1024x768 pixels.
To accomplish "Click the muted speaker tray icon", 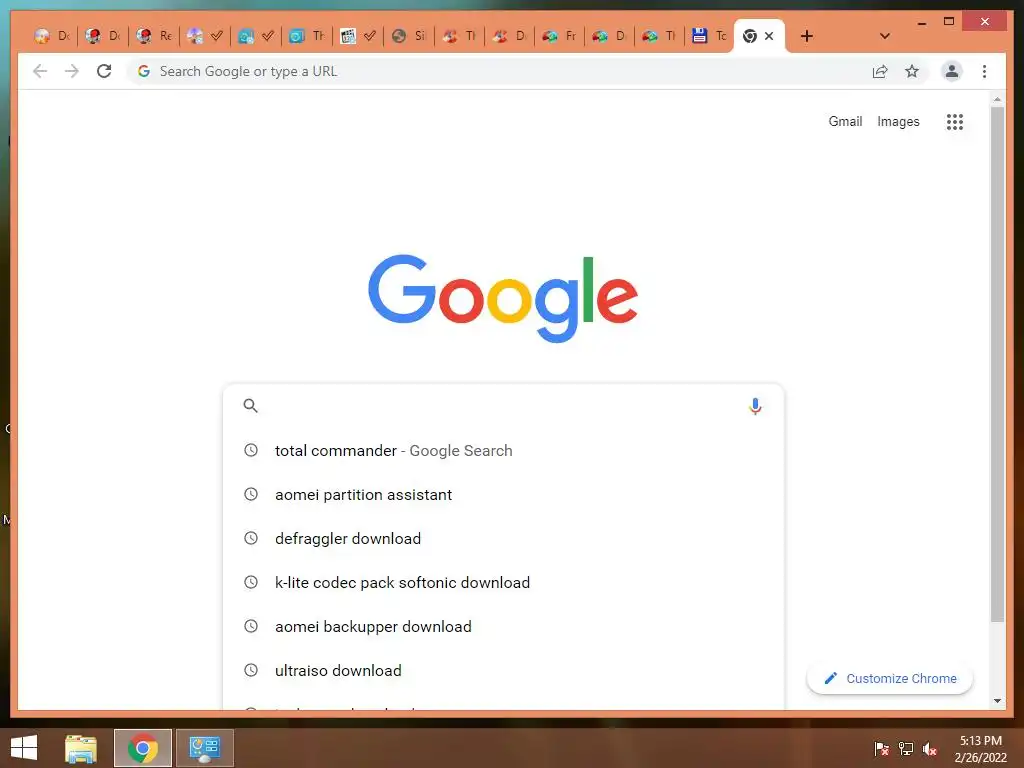I will (930, 748).
